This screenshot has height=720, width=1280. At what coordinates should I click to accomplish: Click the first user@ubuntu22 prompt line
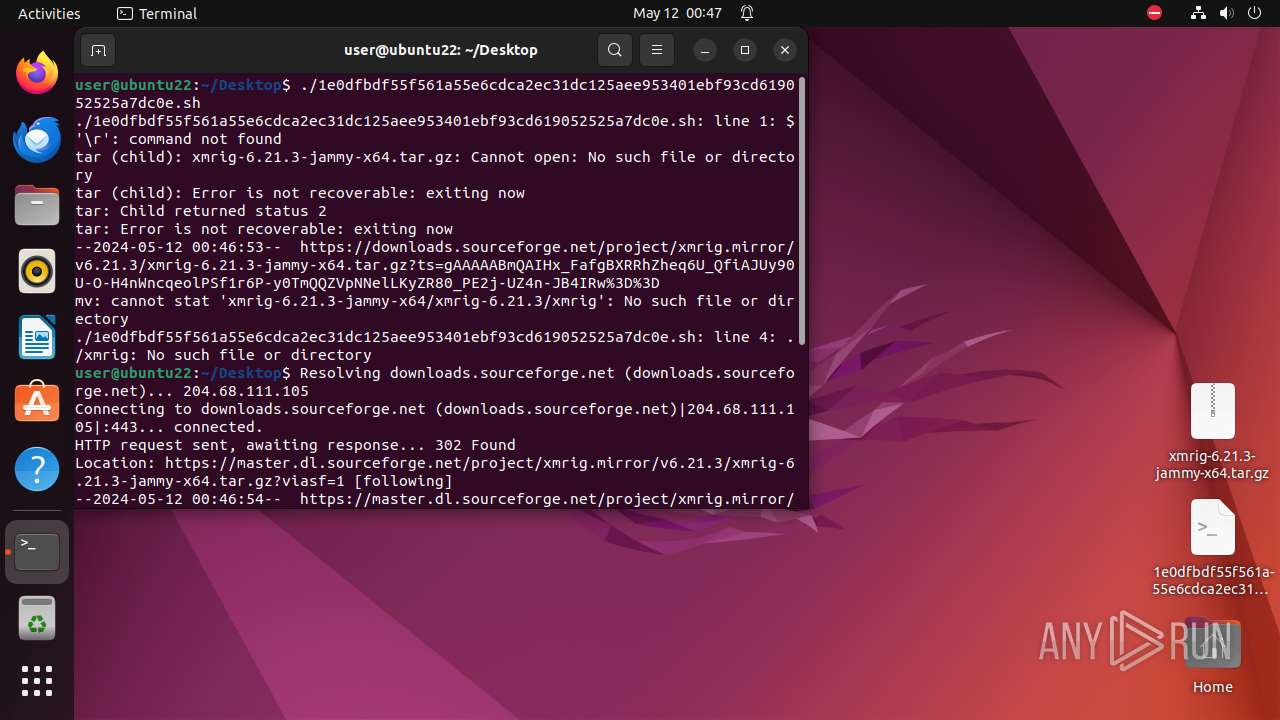(x=435, y=94)
